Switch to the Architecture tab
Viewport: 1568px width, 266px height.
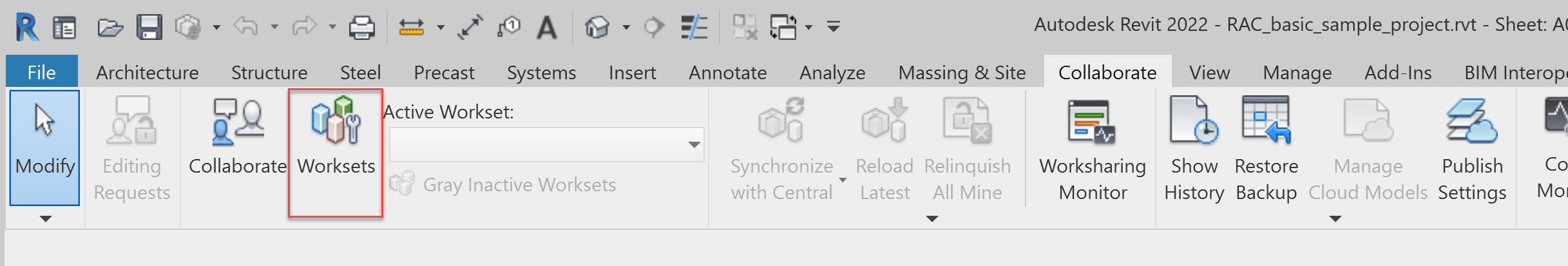(x=147, y=73)
